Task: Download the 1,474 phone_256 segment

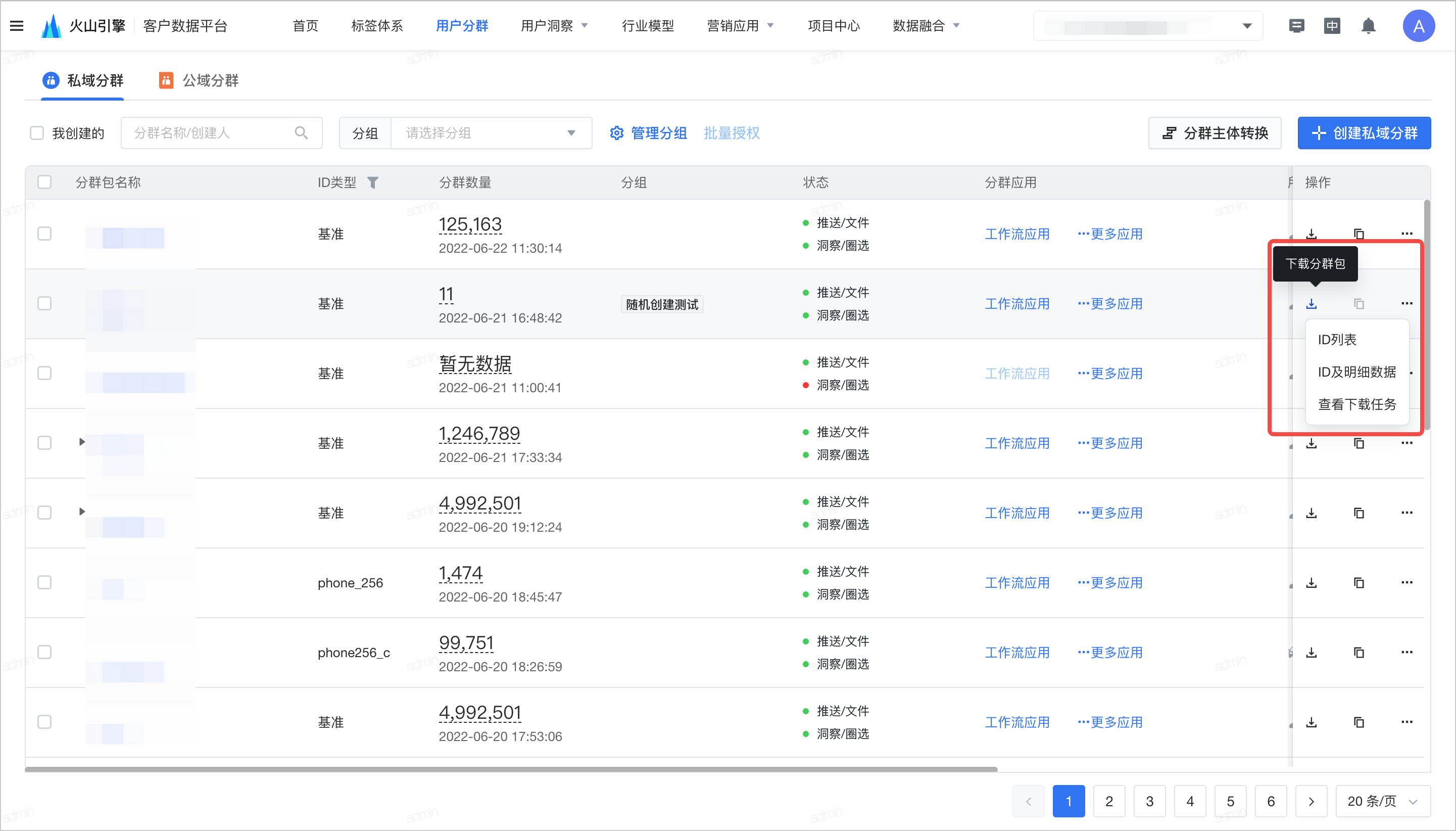Action: coord(1311,583)
